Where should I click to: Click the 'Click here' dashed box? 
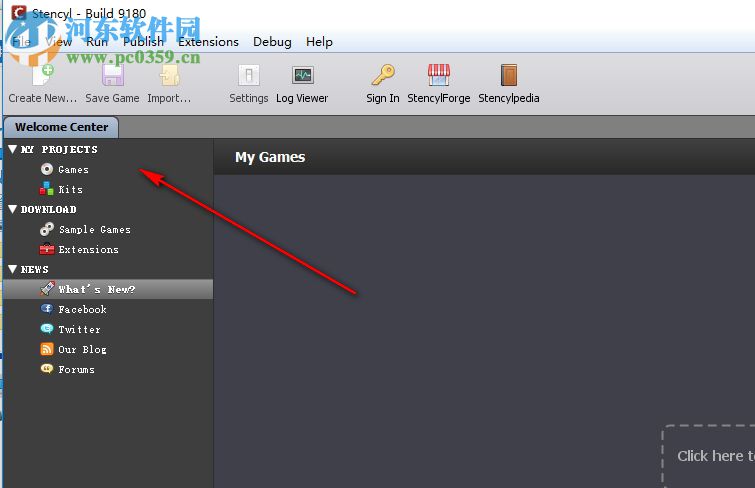pyautogui.click(x=709, y=456)
